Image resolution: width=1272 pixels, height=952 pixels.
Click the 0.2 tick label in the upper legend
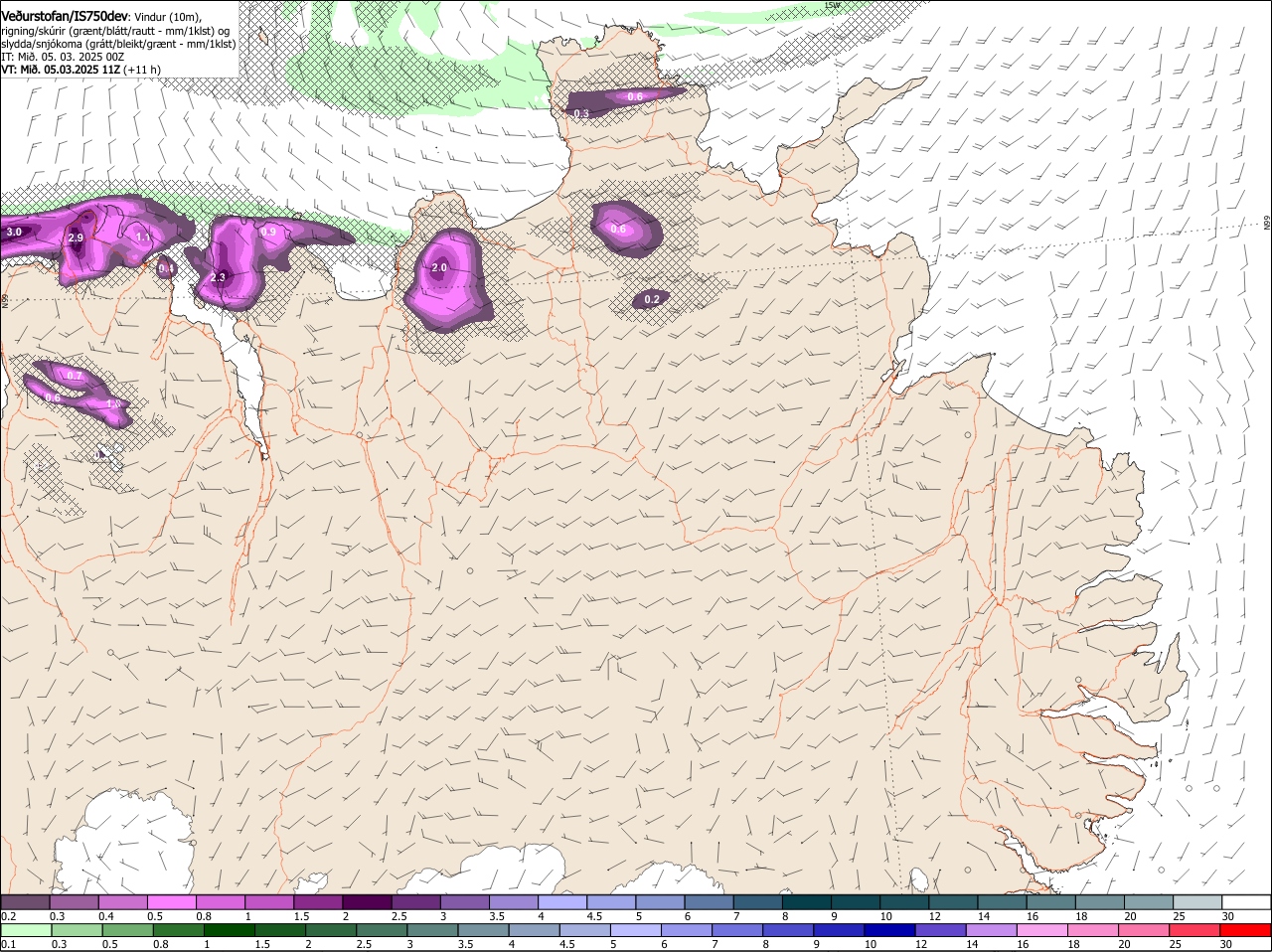(x=8, y=915)
